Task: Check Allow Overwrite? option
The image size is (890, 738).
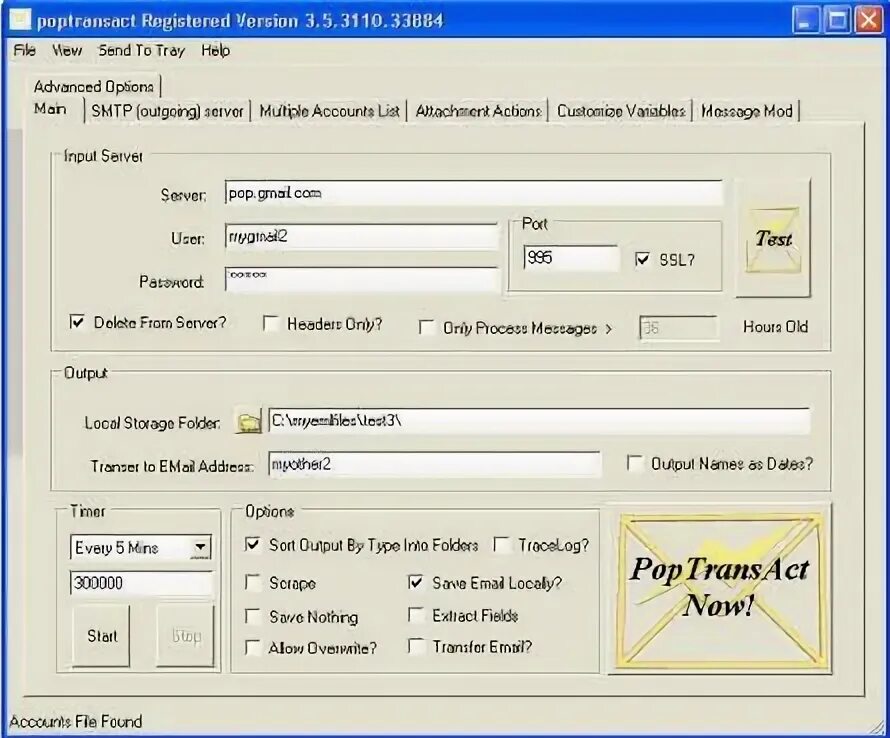Action: click(x=252, y=648)
